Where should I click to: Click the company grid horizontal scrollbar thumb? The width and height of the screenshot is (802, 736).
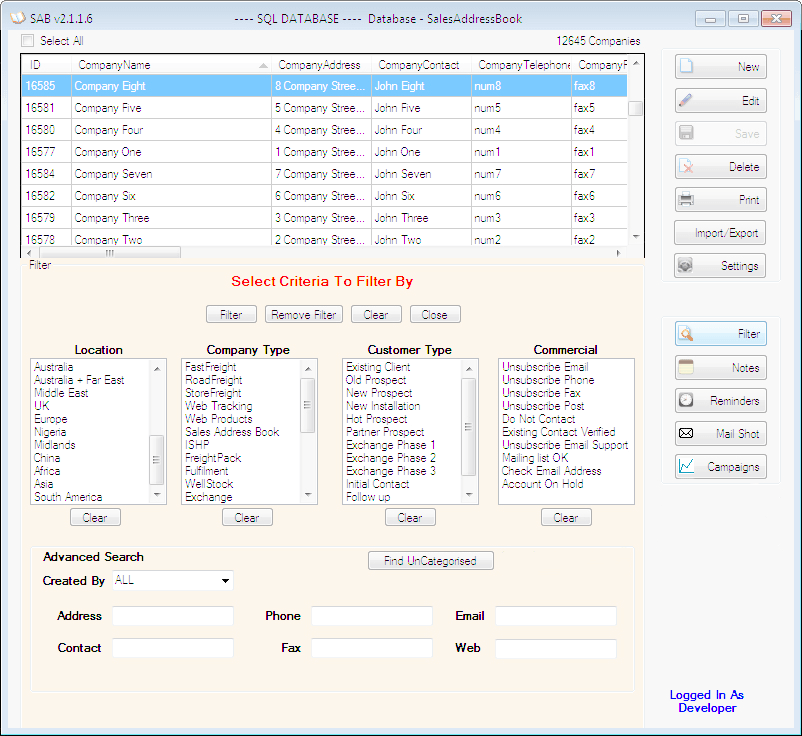[x=110, y=253]
